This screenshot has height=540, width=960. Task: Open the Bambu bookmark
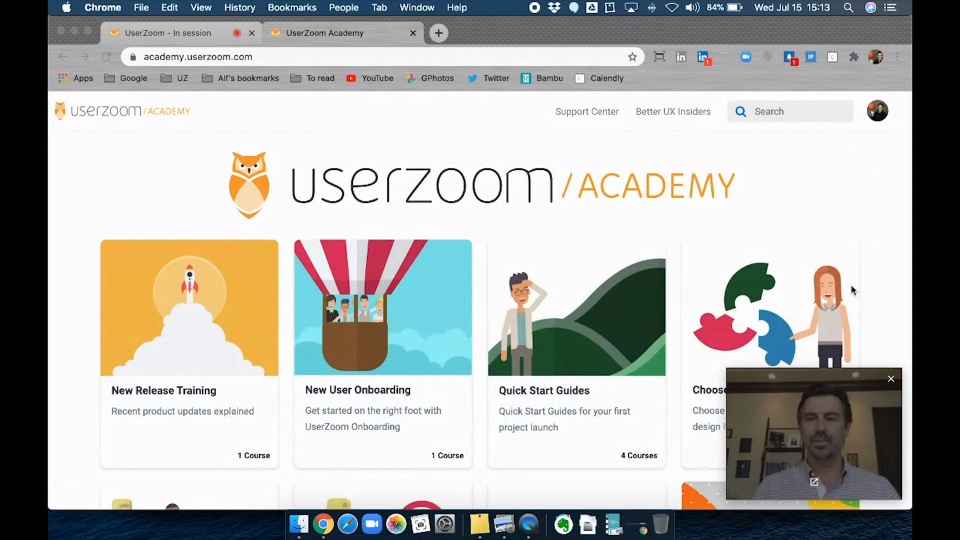(x=542, y=78)
